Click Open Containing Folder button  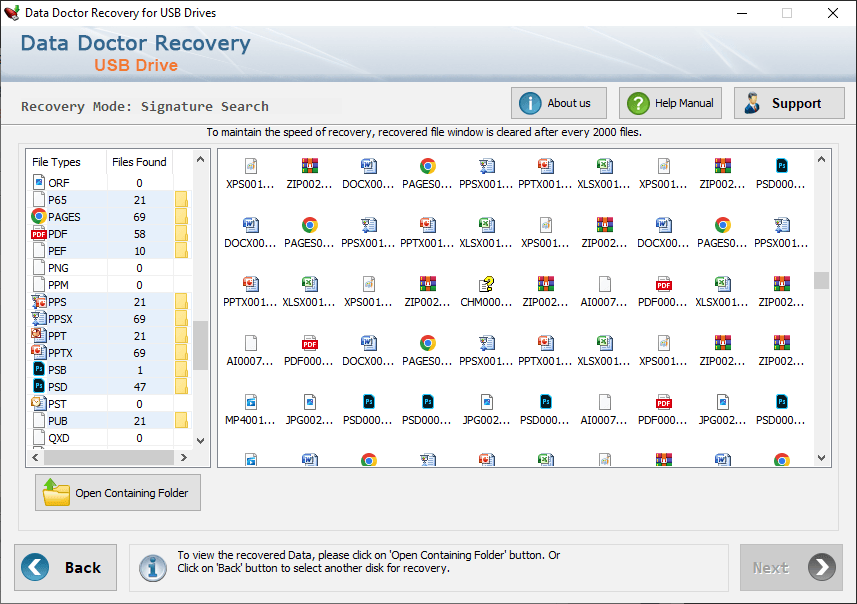tap(118, 492)
